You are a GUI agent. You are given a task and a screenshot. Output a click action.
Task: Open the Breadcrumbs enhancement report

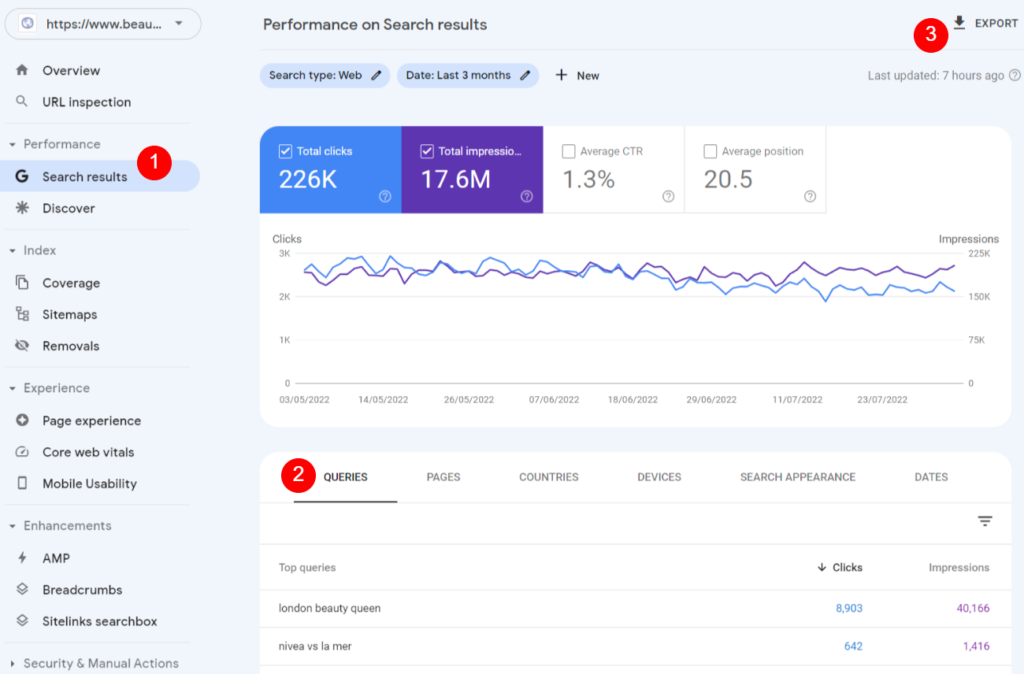tap(82, 589)
